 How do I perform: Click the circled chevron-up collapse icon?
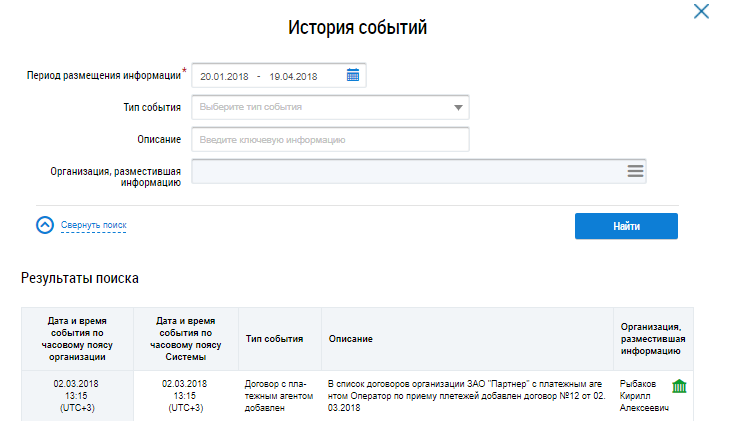pyautogui.click(x=44, y=225)
